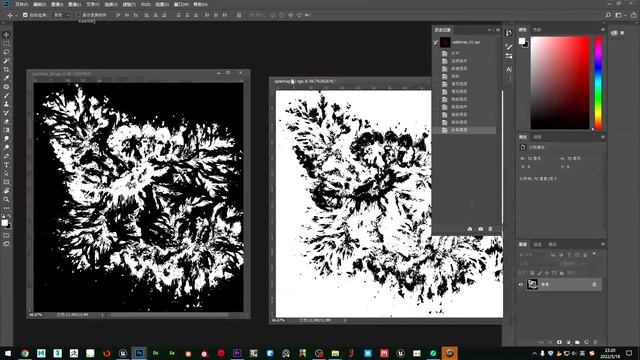The image size is (640, 360).
Task: Click the foreground color swatch in Color panel
Action: pos(522,41)
